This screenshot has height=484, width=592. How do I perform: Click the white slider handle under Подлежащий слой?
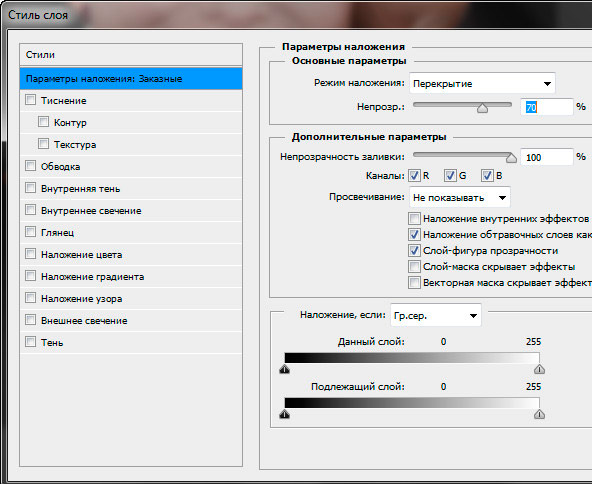539,415
